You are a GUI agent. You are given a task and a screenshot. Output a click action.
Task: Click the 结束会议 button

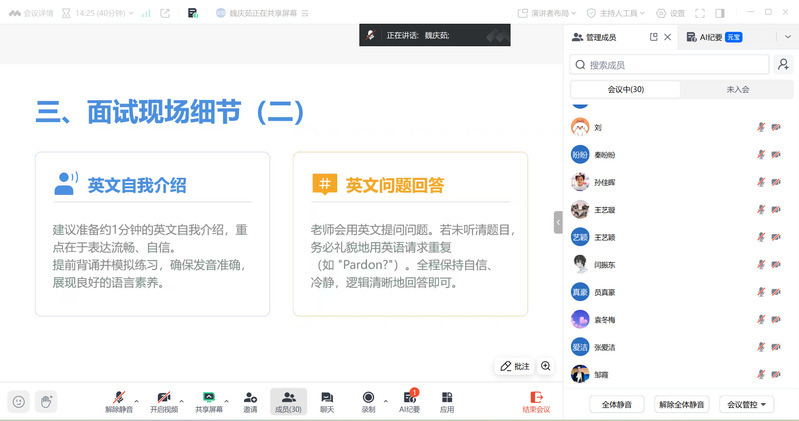[536, 401]
